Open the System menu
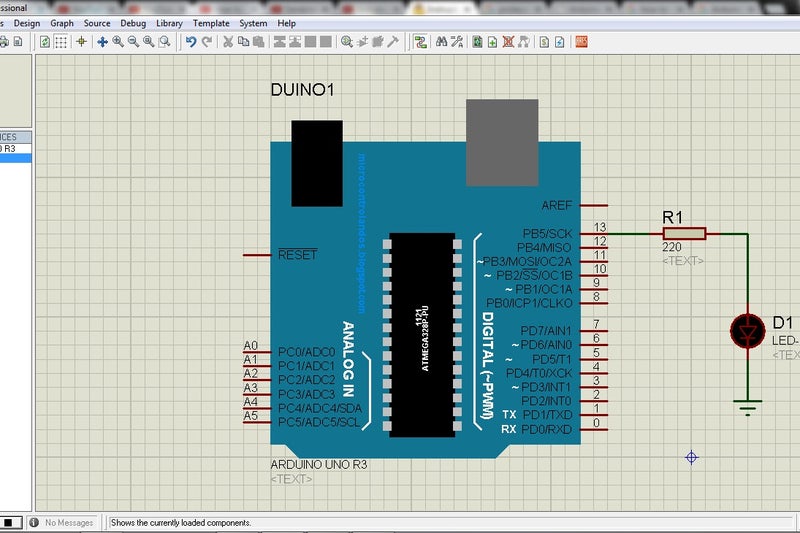 253,23
